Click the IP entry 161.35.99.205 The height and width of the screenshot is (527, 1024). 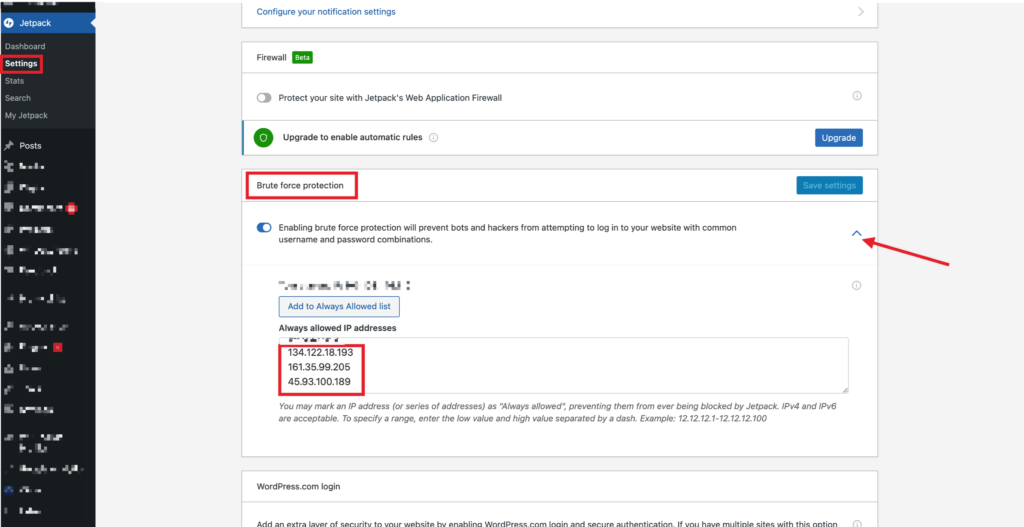point(319,367)
